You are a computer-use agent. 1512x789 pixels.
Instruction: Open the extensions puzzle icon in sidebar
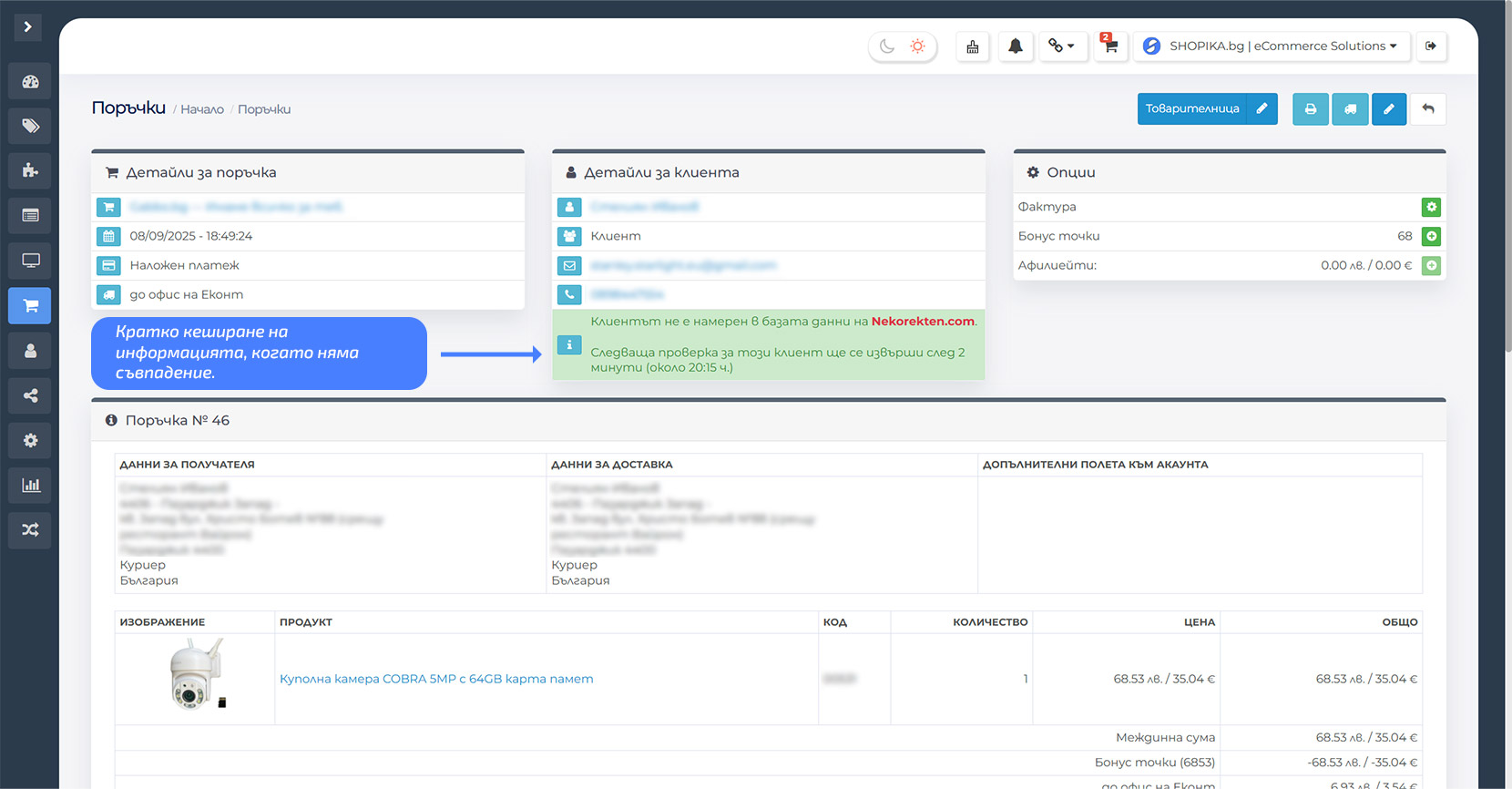tap(30, 170)
